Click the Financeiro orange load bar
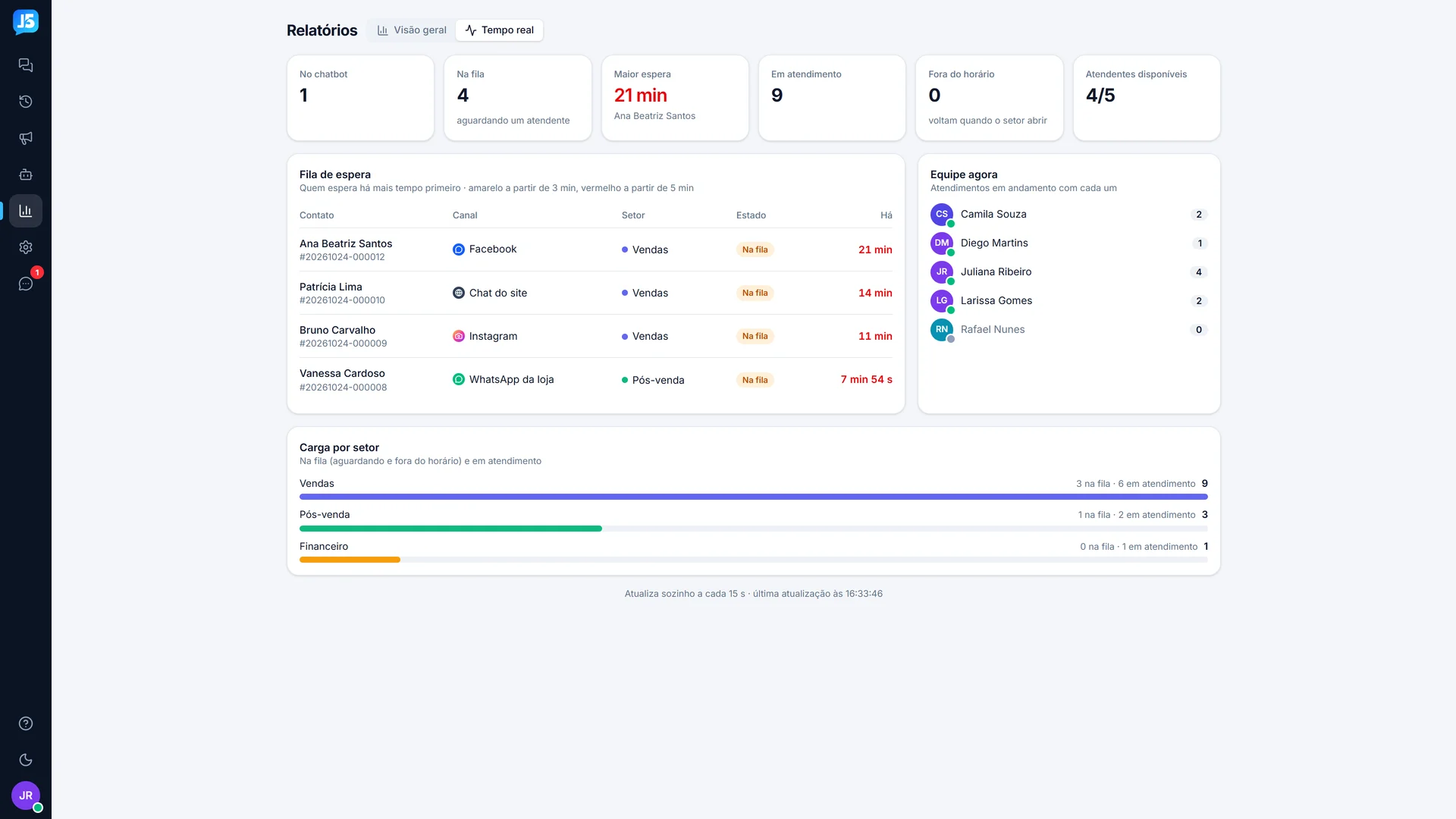This screenshot has height=819, width=1456. pos(350,560)
